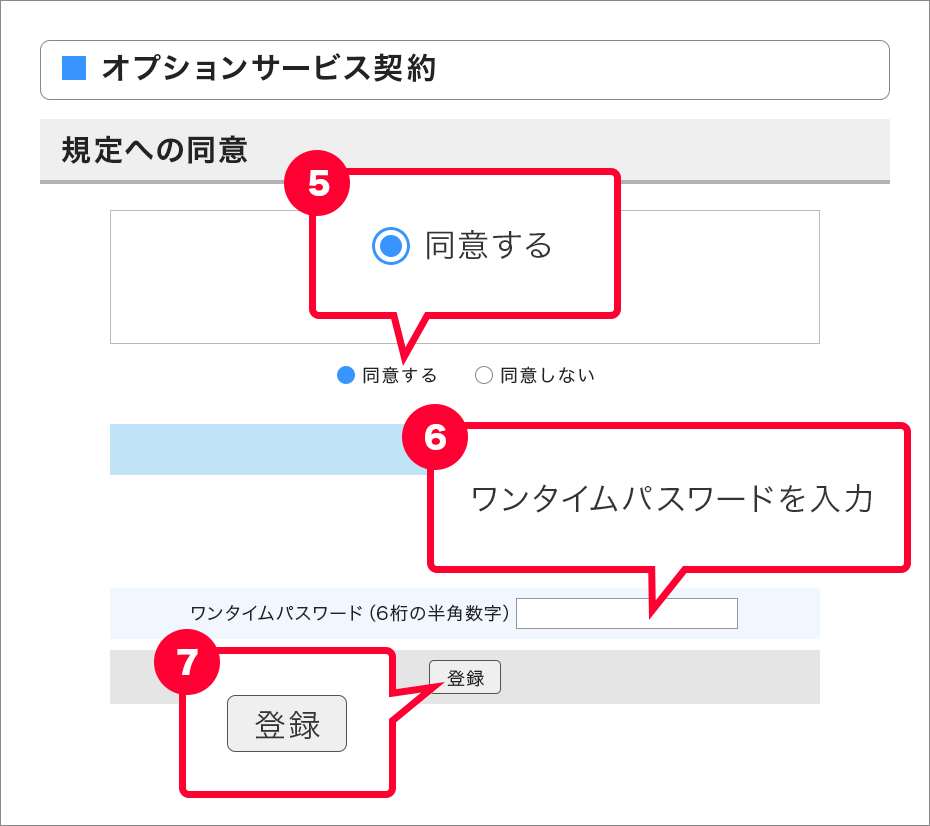The image size is (930, 826).
Task: Click the red step 7 badge
Action: (187, 662)
